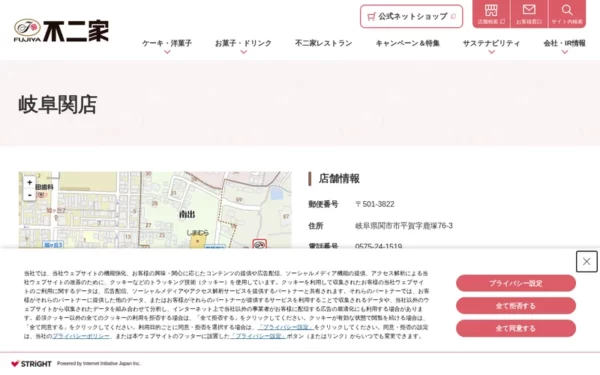Click the postal code 〒501-3822

click(375, 204)
